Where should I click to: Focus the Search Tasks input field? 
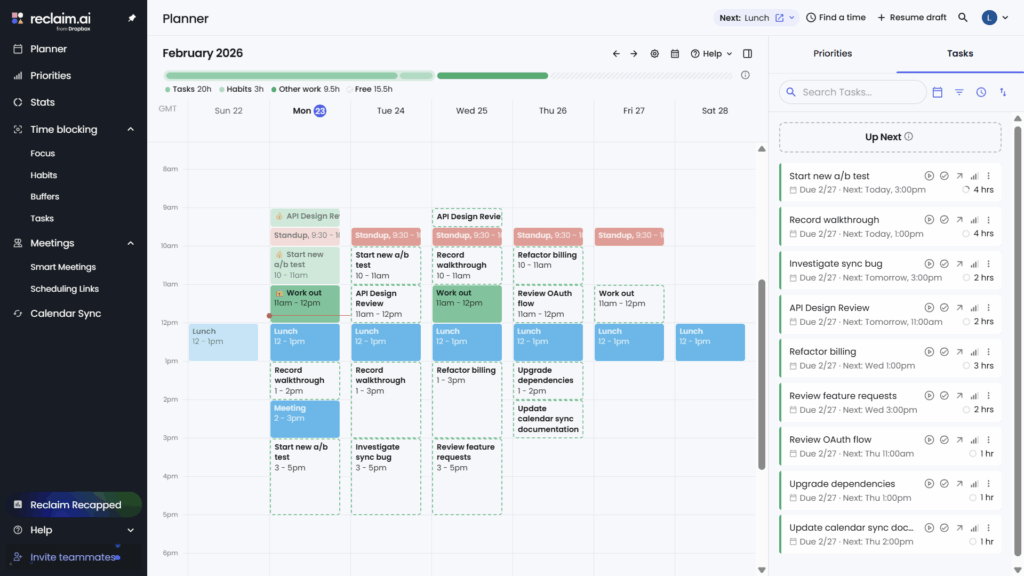[x=860, y=92]
